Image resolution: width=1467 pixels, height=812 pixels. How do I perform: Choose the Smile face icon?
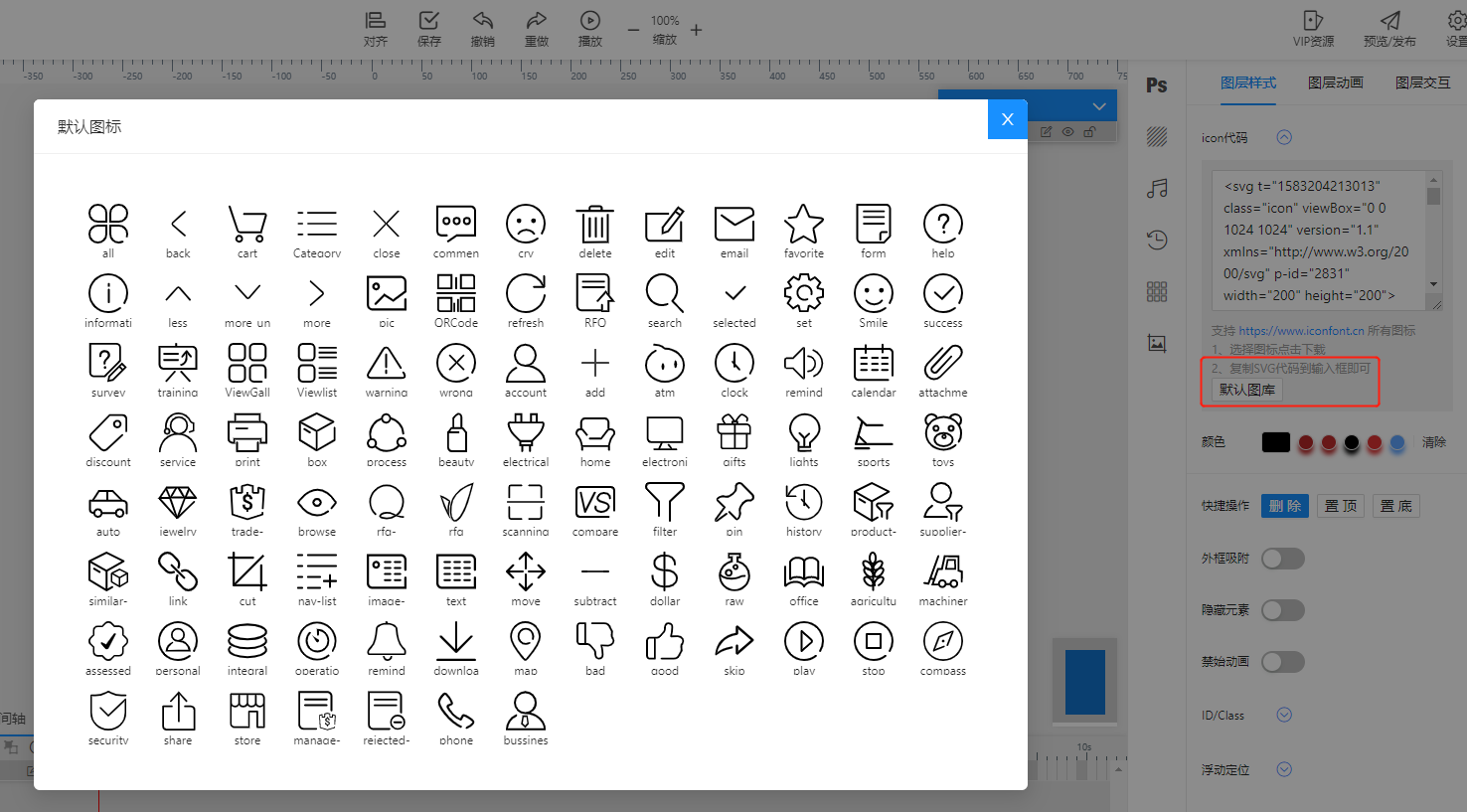tap(874, 294)
